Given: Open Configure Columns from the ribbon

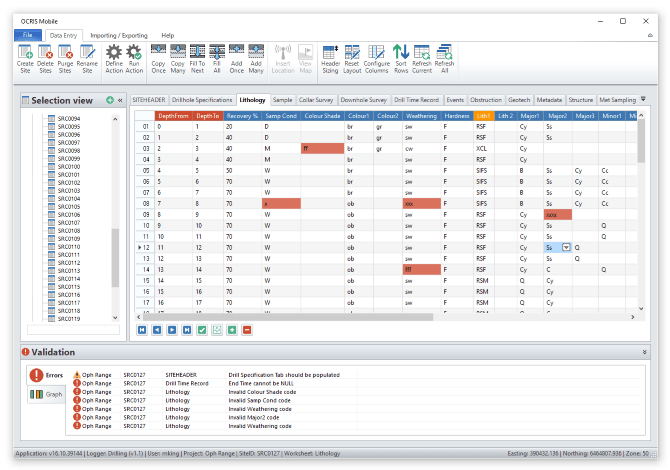Looking at the screenshot, I should coord(377,58).
